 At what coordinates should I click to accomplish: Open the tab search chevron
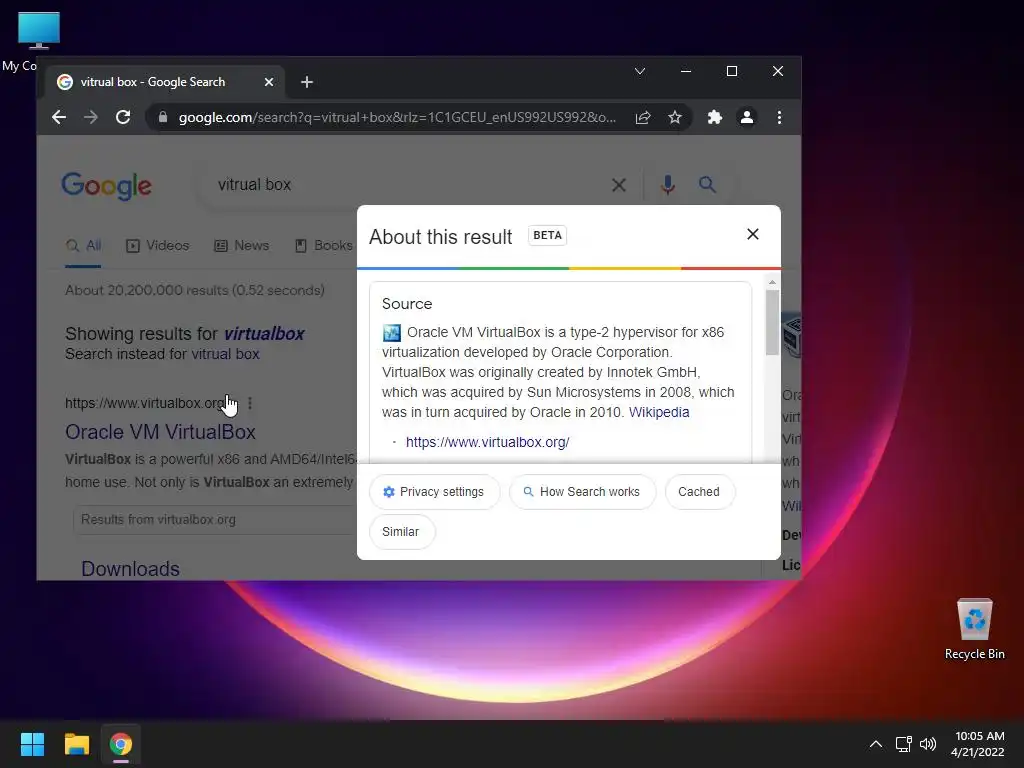pyautogui.click(x=640, y=71)
